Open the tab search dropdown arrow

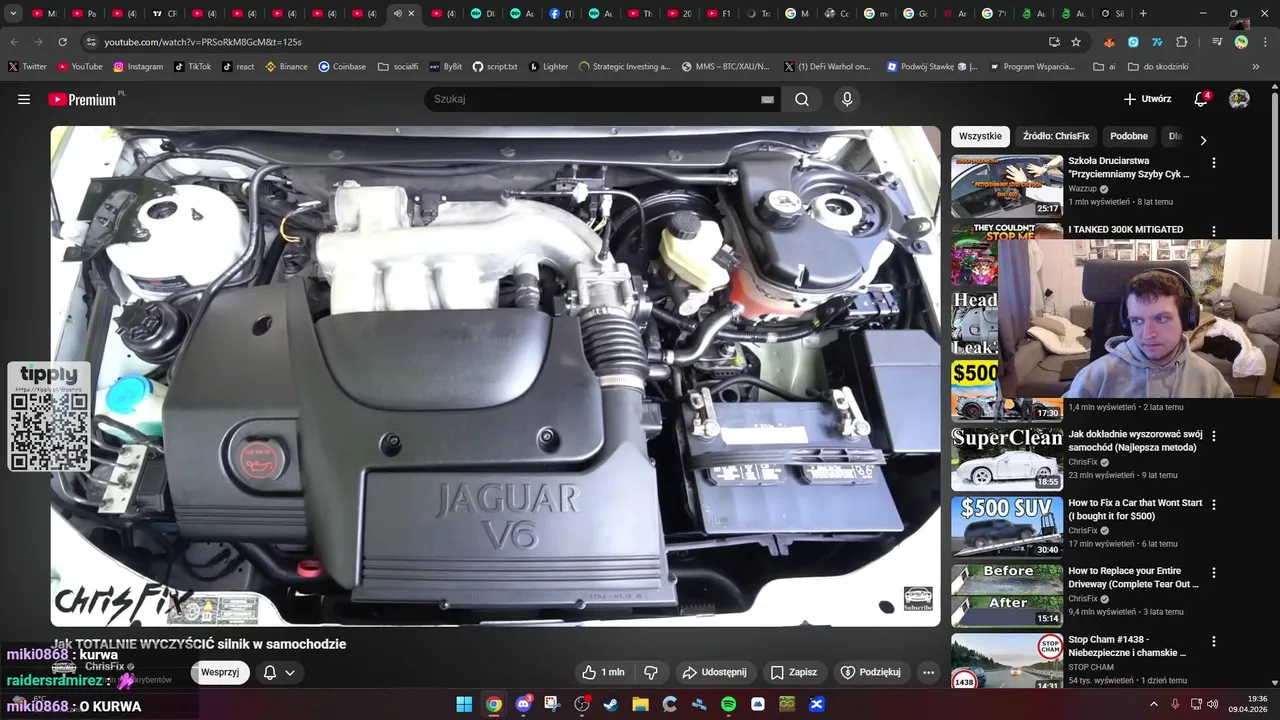pyautogui.click(x=13, y=14)
